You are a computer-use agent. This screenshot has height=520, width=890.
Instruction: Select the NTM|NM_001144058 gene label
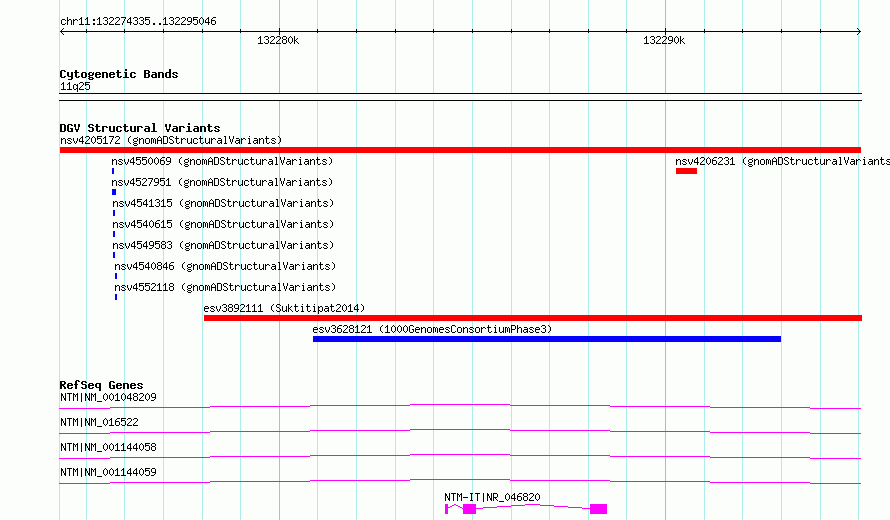(108, 447)
